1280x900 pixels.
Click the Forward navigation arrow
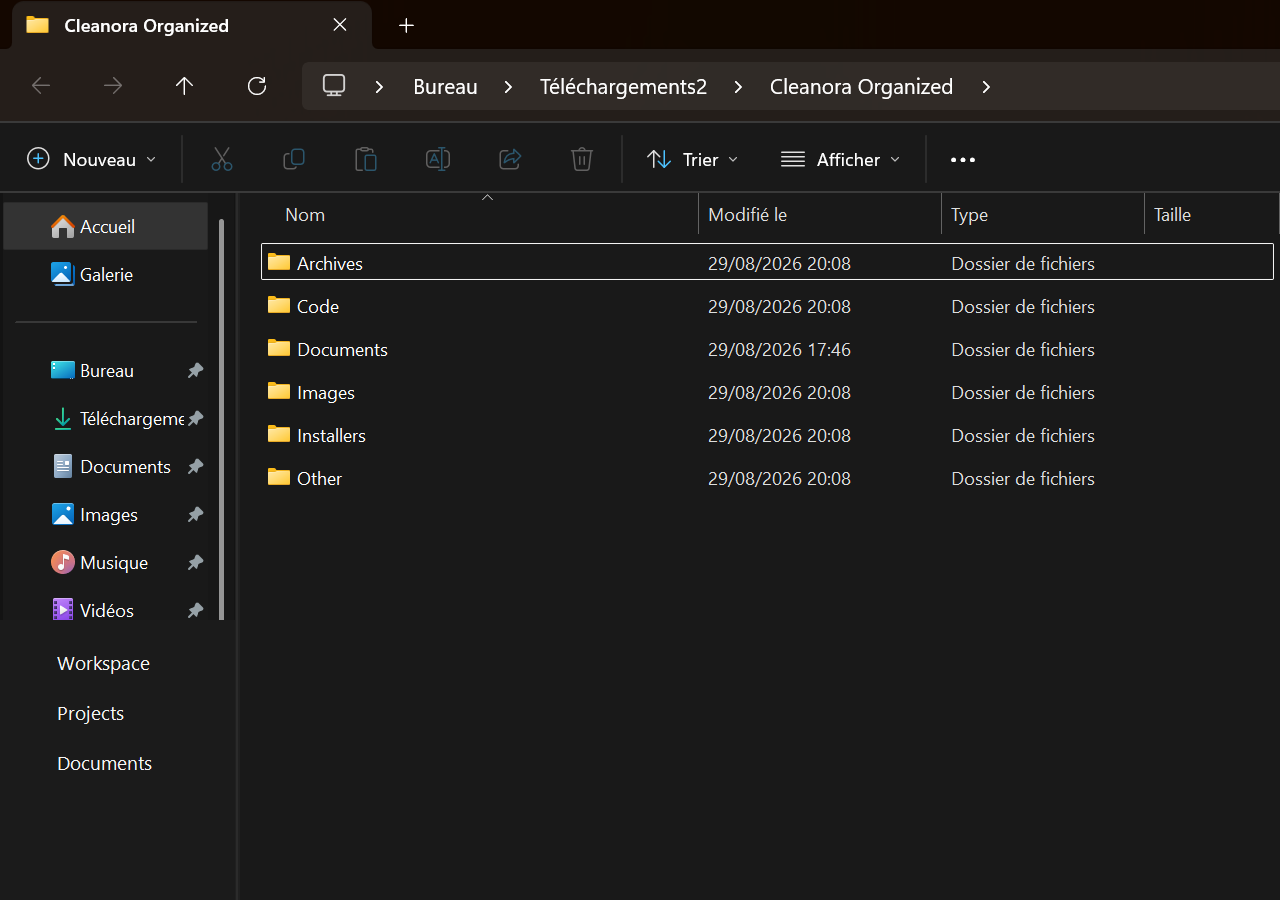tap(113, 86)
